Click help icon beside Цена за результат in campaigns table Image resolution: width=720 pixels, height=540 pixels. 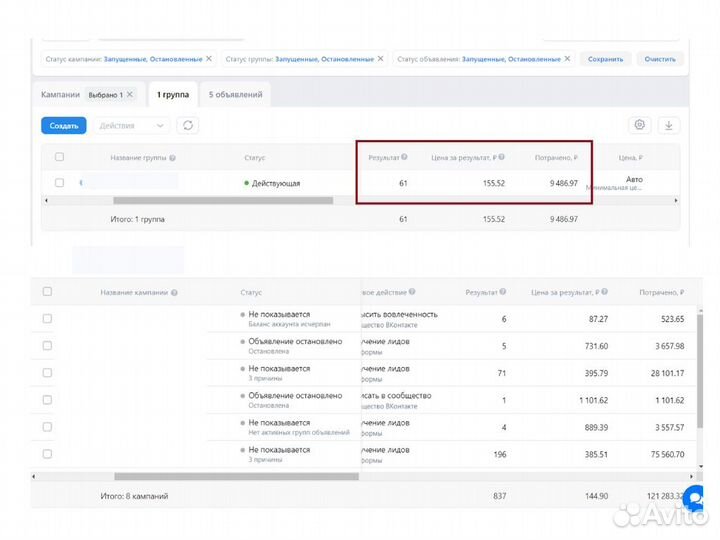point(605,292)
